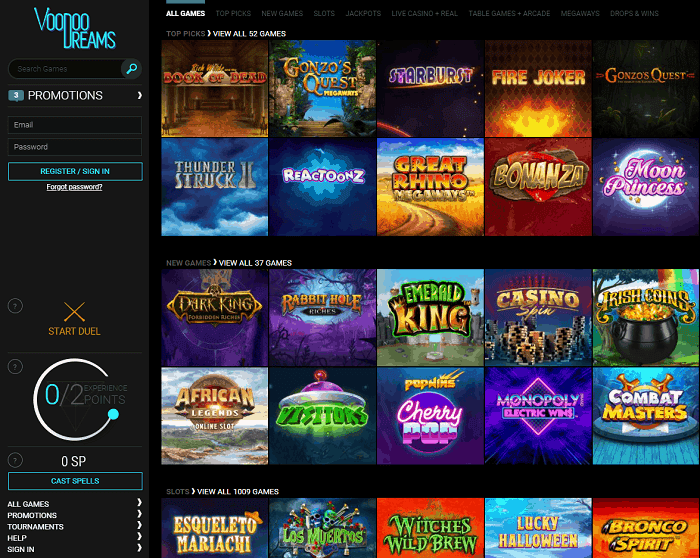This screenshot has width=700, height=558.
Task: Open Great Rhino Megaways tile
Action: 430,187
